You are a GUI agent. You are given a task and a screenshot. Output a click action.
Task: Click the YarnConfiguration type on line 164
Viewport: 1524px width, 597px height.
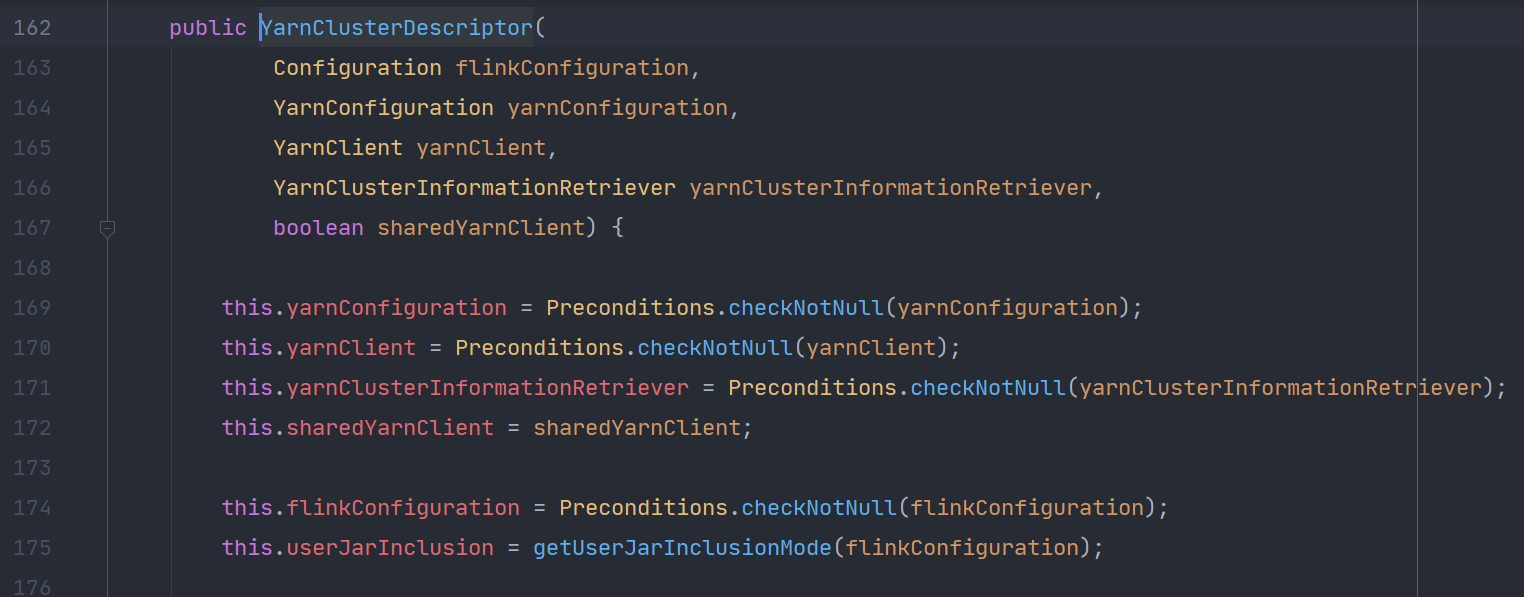tap(383, 108)
